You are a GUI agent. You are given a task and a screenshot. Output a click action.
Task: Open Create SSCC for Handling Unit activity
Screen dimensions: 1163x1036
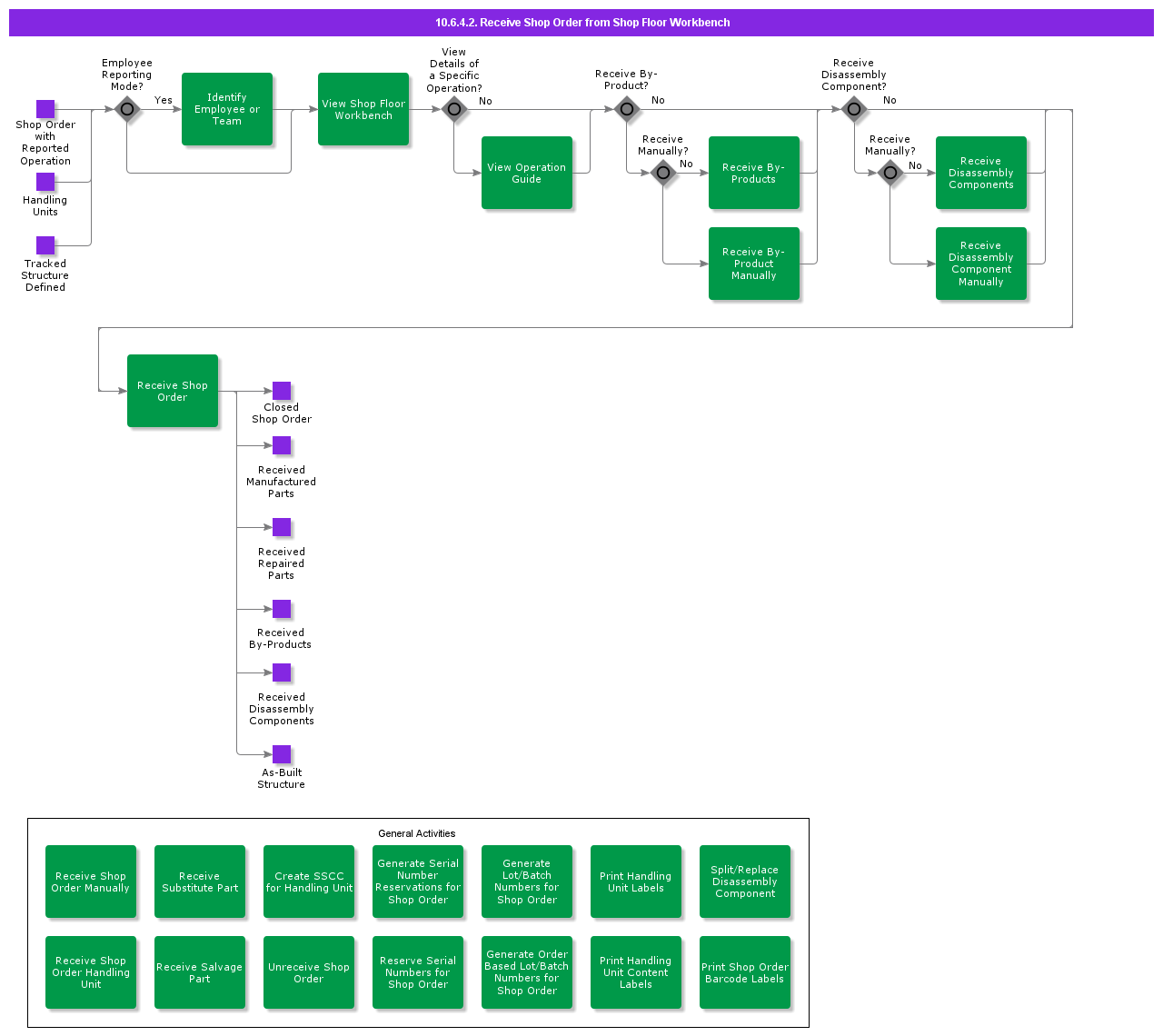pos(309,882)
